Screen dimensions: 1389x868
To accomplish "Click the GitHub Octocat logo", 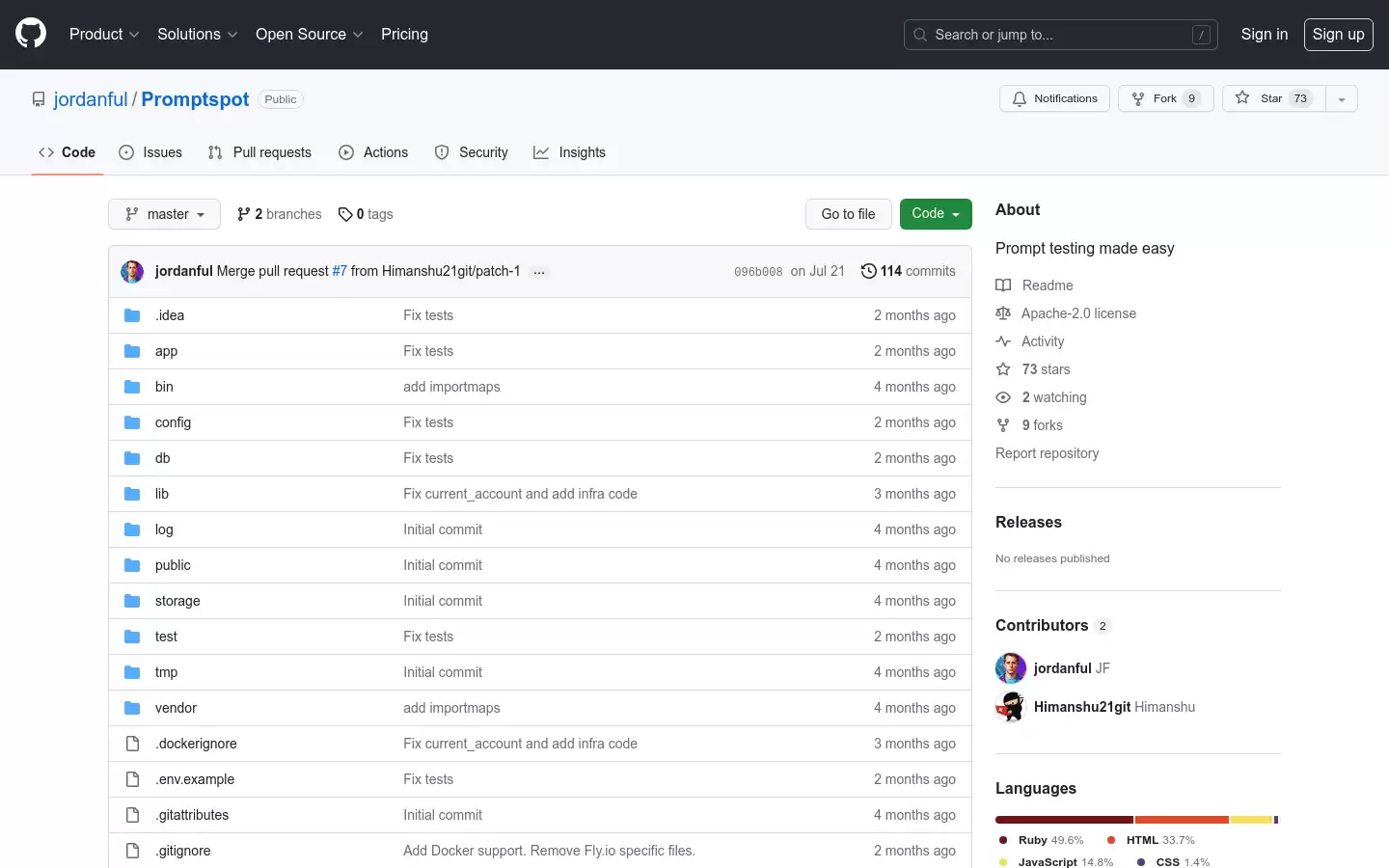I will click(x=31, y=34).
